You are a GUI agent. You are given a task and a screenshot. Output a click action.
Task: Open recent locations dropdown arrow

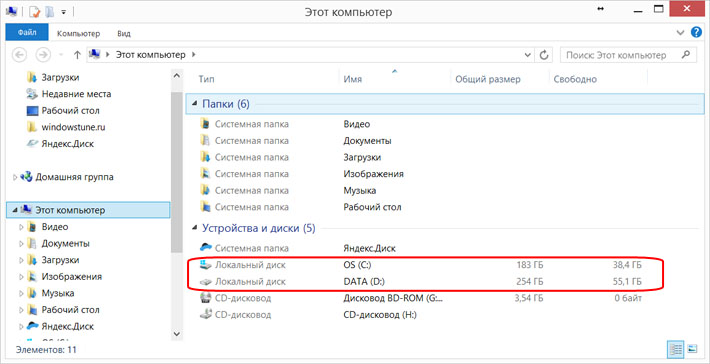click(x=61, y=55)
